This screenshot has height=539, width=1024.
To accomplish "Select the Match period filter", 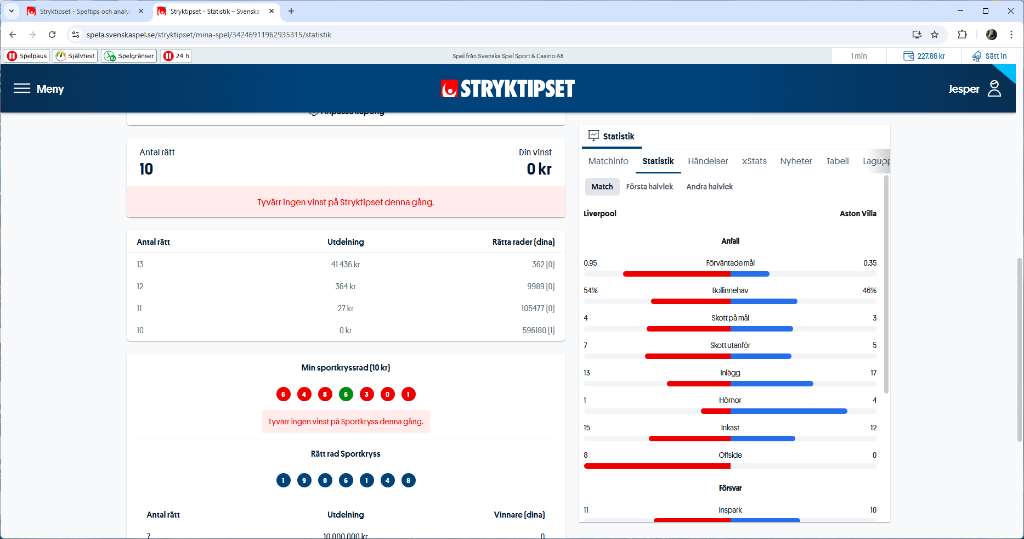I will coord(602,187).
